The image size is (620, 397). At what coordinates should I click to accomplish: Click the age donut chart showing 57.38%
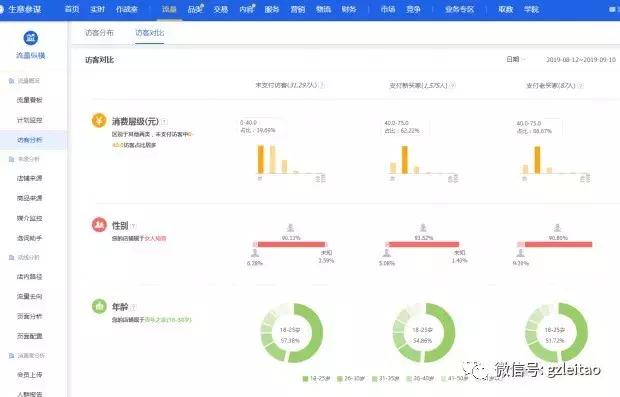tap(291, 333)
